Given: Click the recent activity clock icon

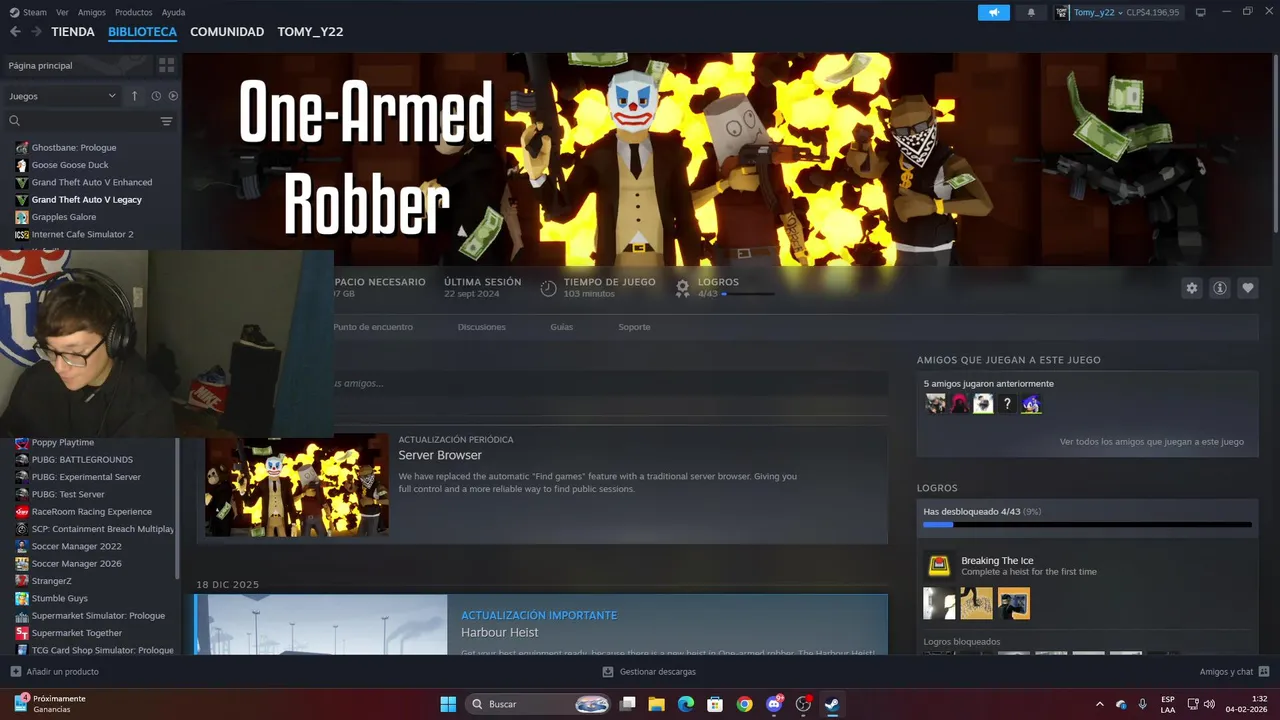Looking at the screenshot, I should click(156, 96).
